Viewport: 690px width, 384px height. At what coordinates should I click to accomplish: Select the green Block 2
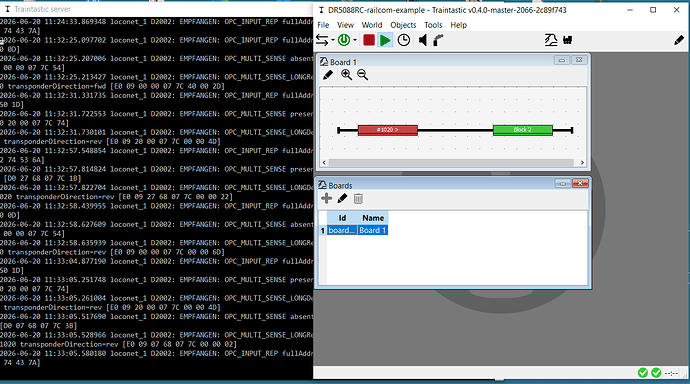[523, 130]
